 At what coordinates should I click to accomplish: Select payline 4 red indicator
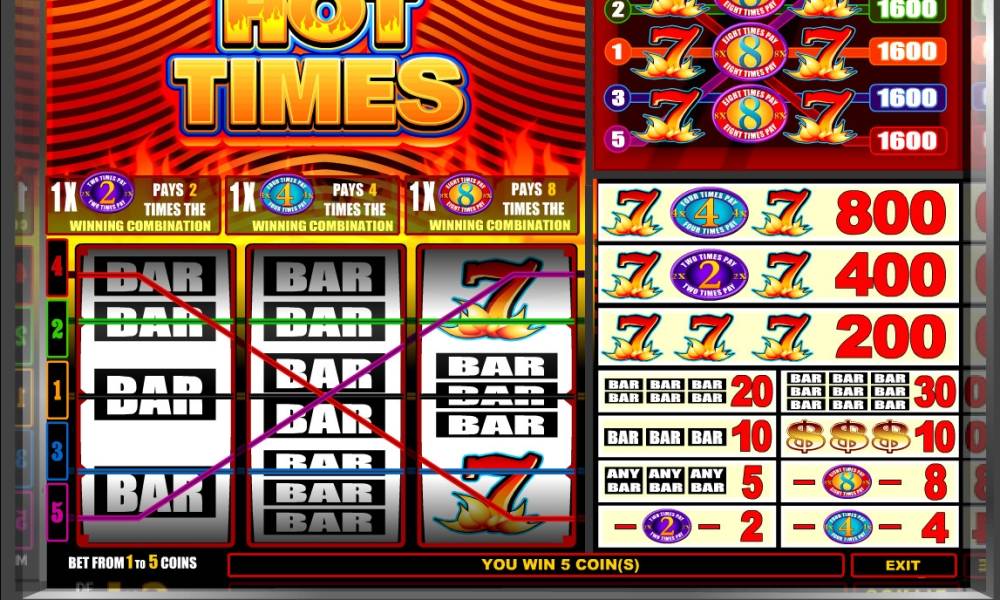tap(57, 267)
